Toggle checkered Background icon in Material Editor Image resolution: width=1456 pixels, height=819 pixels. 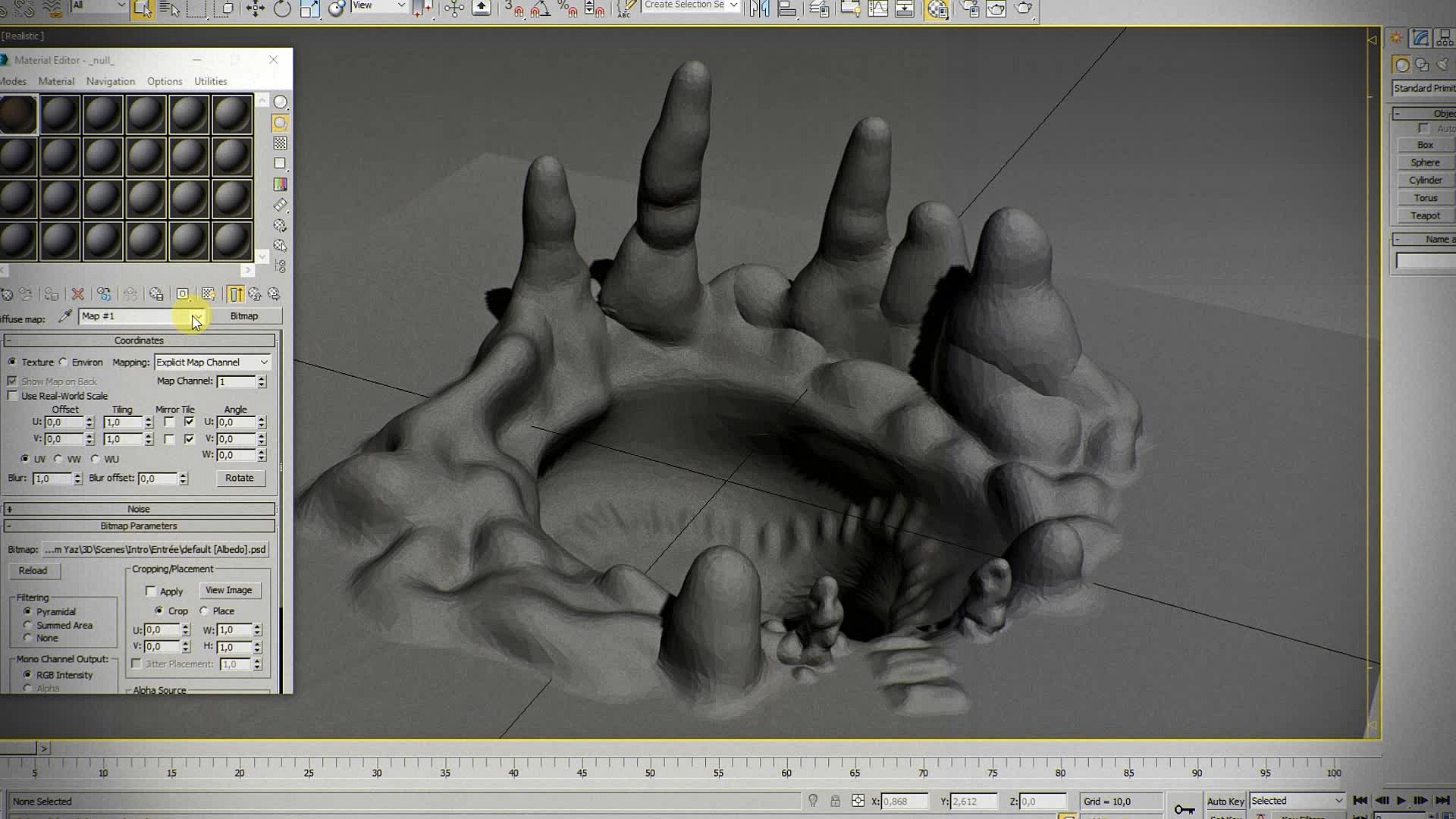coord(280,143)
